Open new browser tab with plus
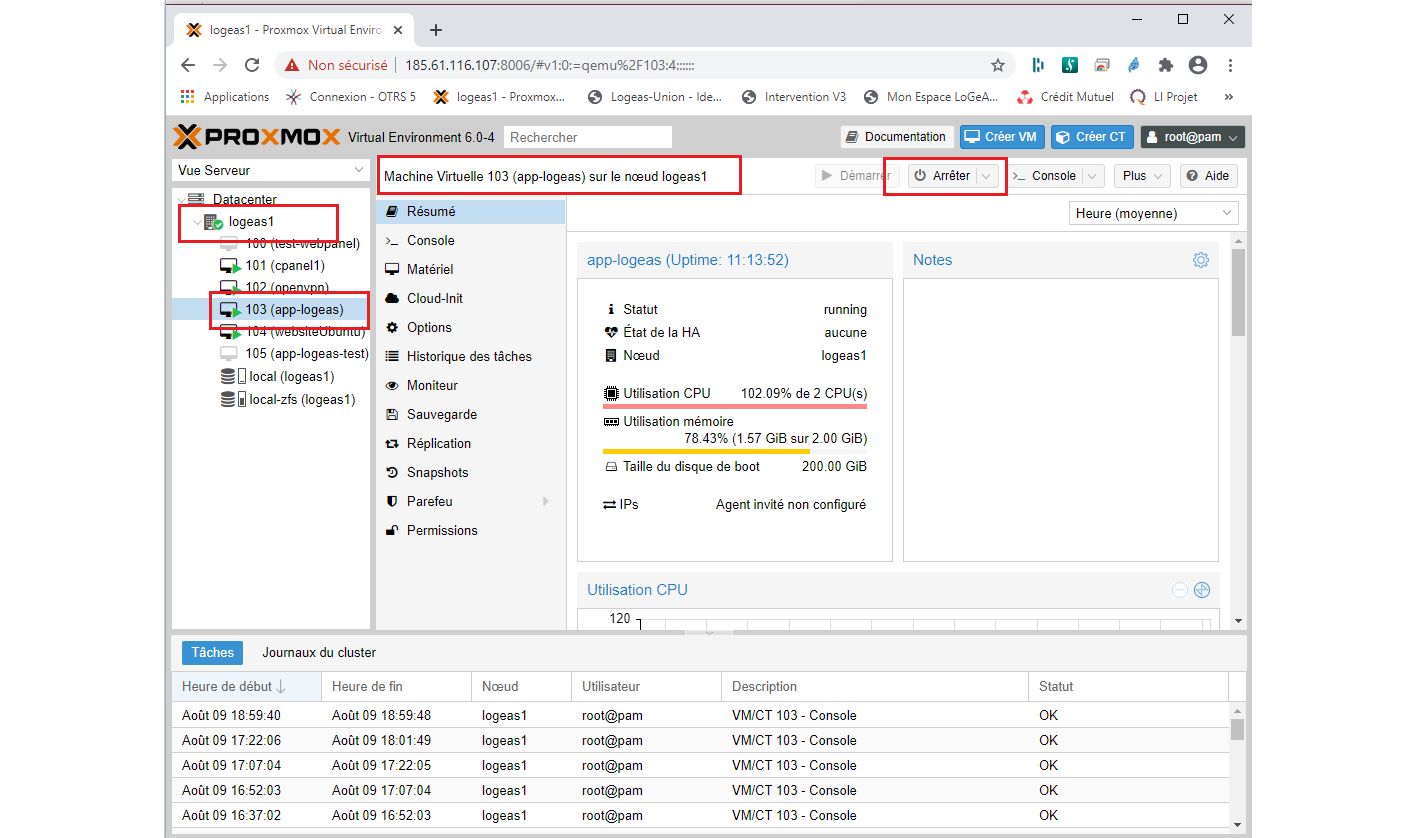Screen dimensions: 1416x838 click(436, 30)
